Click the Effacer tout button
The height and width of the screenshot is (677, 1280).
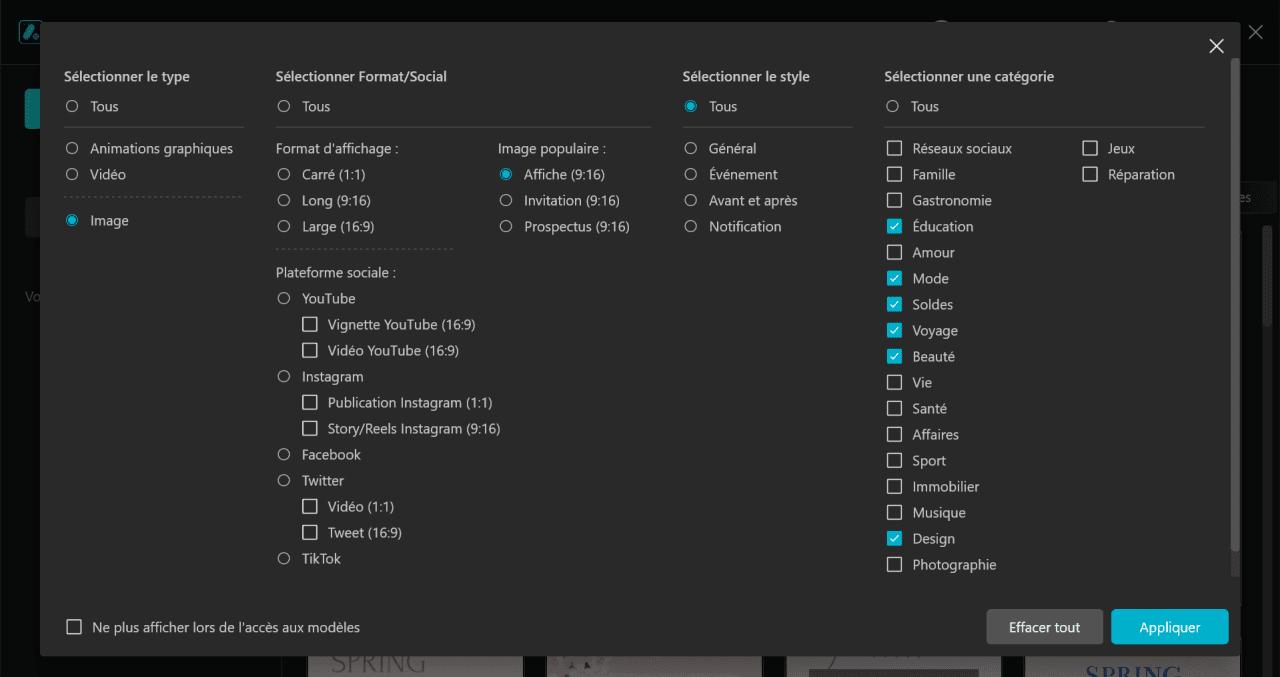(x=1044, y=627)
